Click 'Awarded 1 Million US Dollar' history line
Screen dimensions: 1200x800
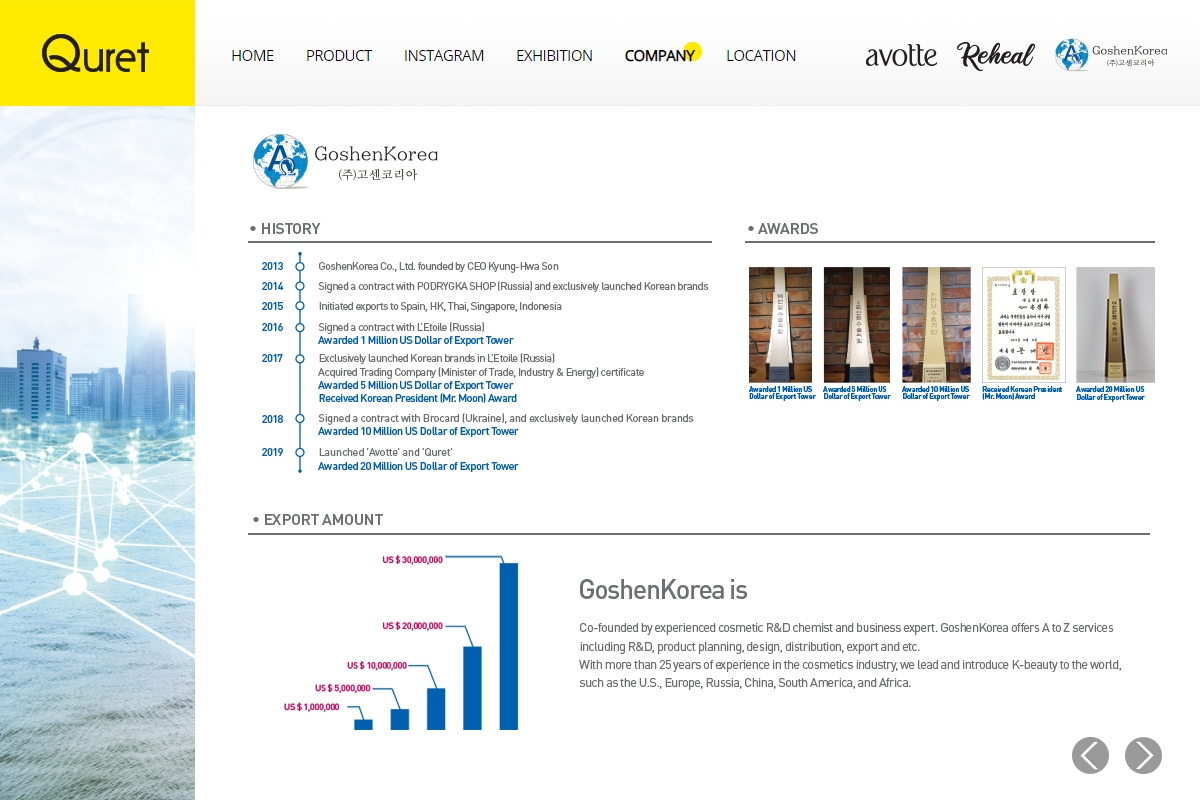click(x=415, y=341)
